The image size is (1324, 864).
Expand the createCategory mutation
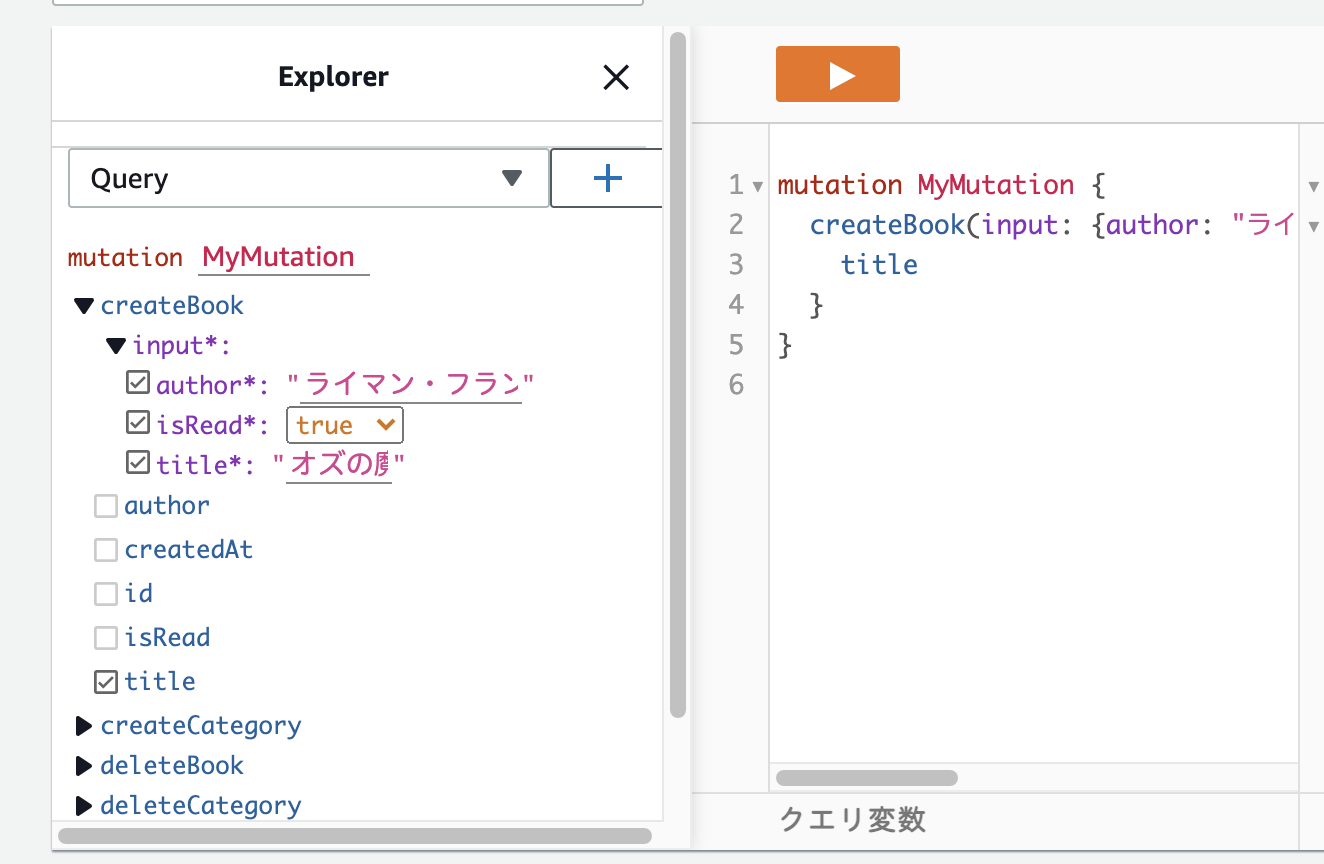pyautogui.click(x=84, y=726)
